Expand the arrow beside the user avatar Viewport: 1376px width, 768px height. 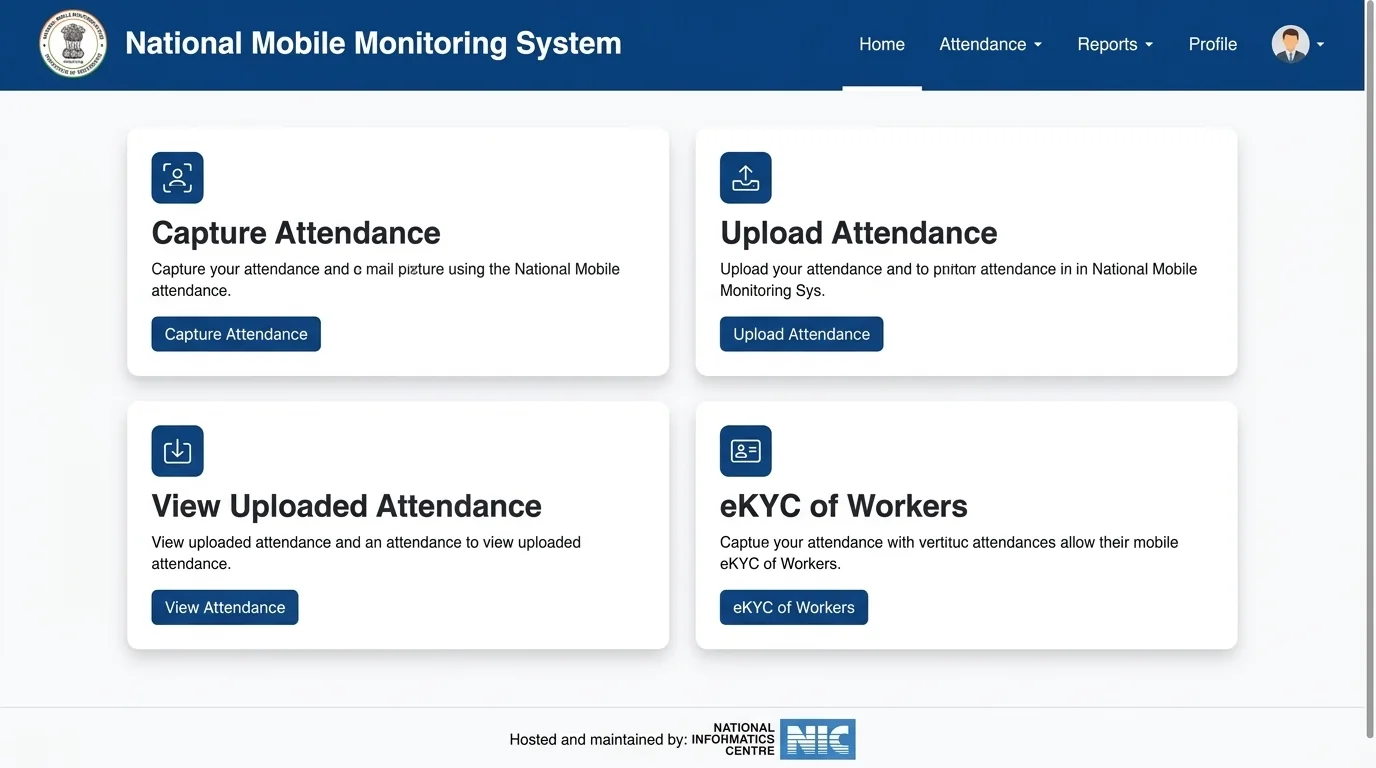[x=1321, y=45]
